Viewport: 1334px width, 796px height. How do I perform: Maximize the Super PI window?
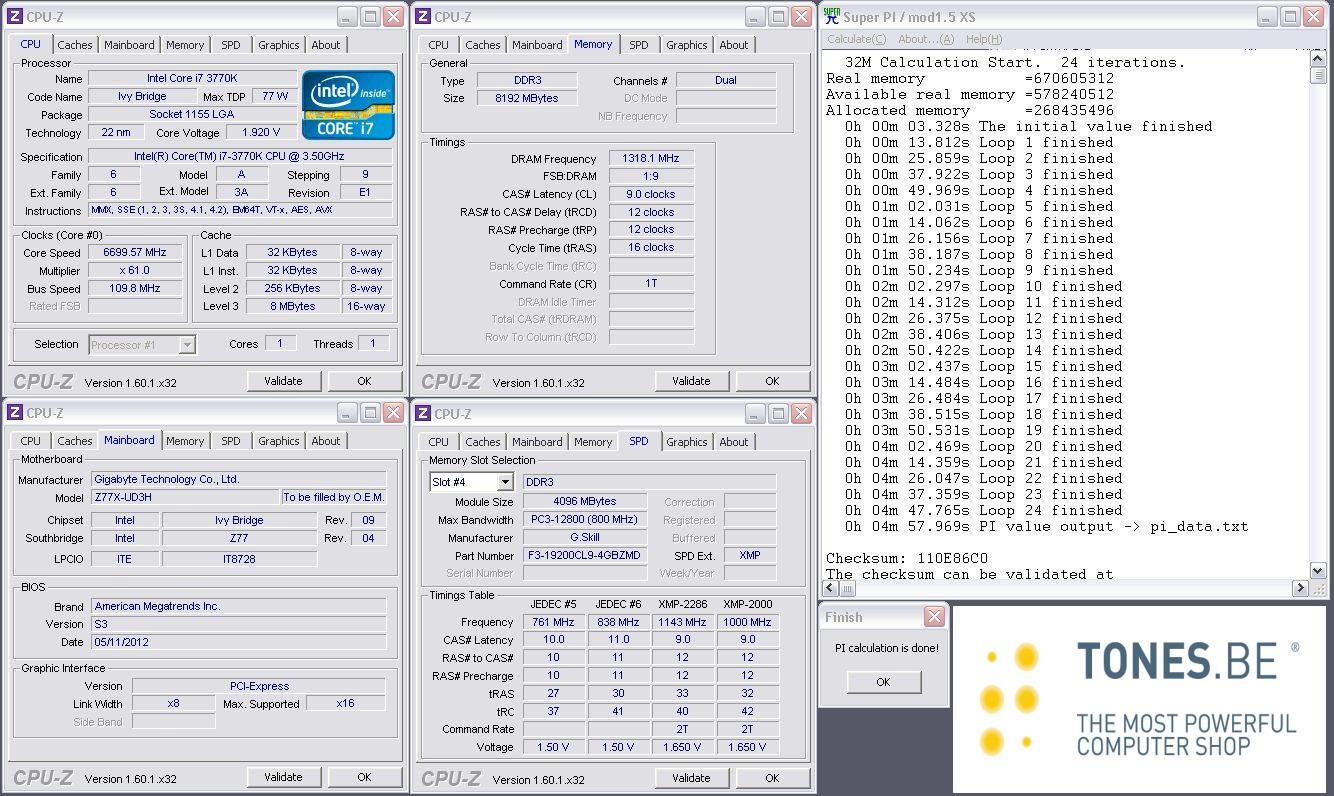pyautogui.click(x=1290, y=17)
